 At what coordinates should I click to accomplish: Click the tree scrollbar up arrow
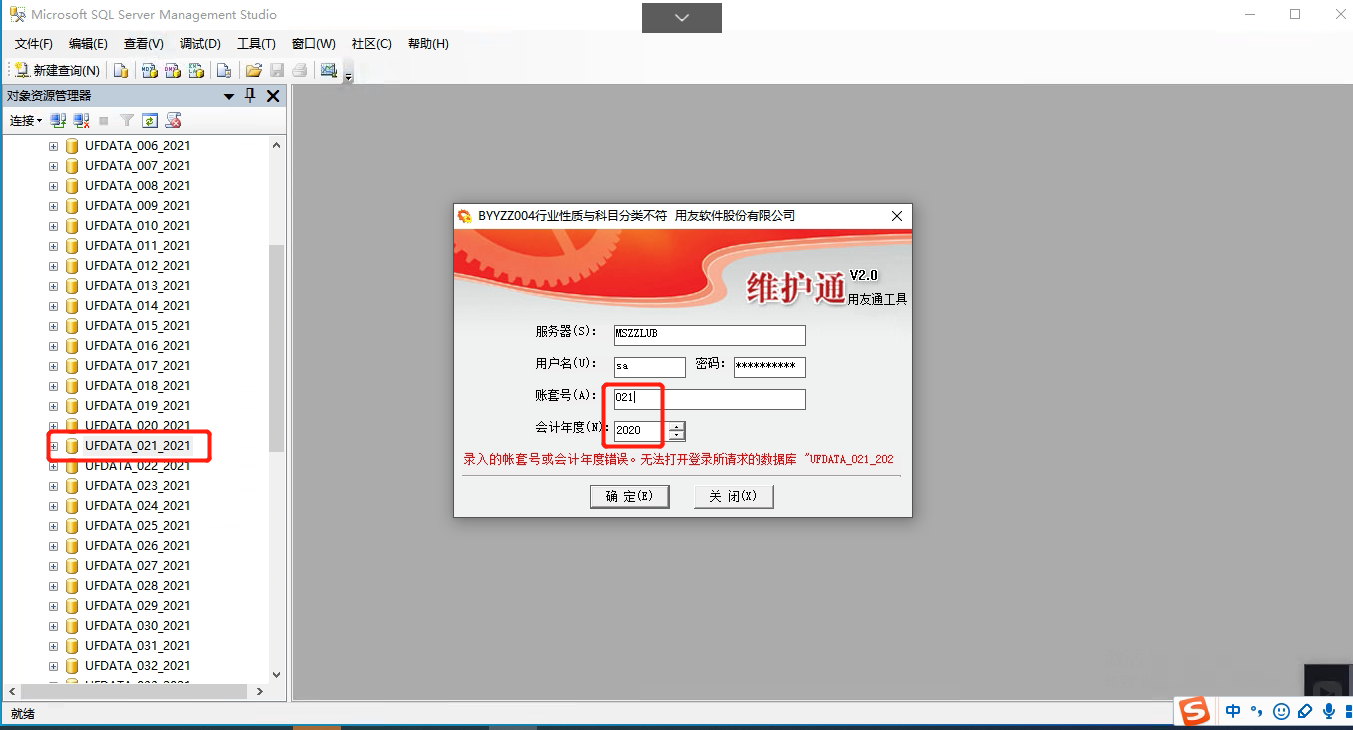(277, 145)
